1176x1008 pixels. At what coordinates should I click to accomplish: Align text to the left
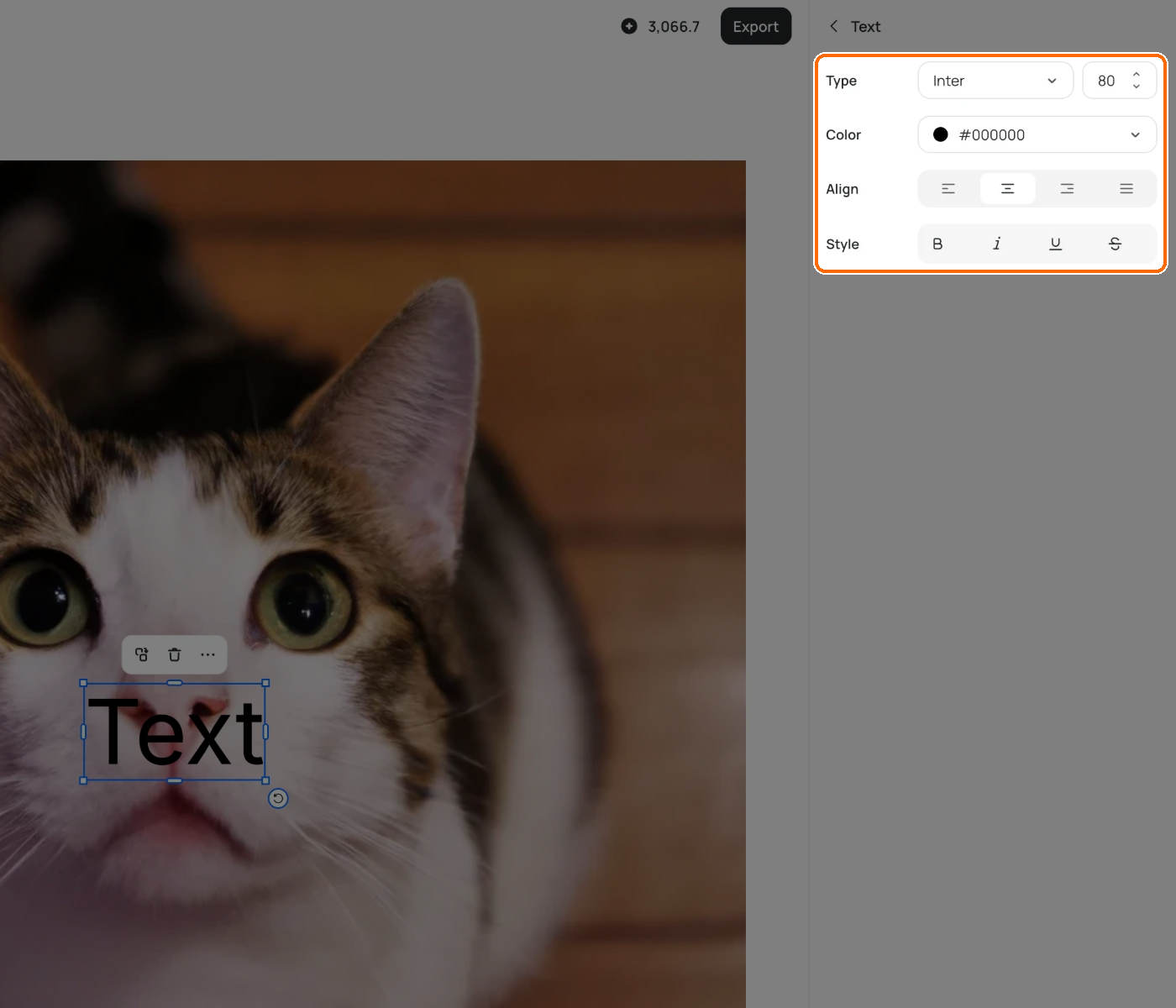(x=948, y=189)
